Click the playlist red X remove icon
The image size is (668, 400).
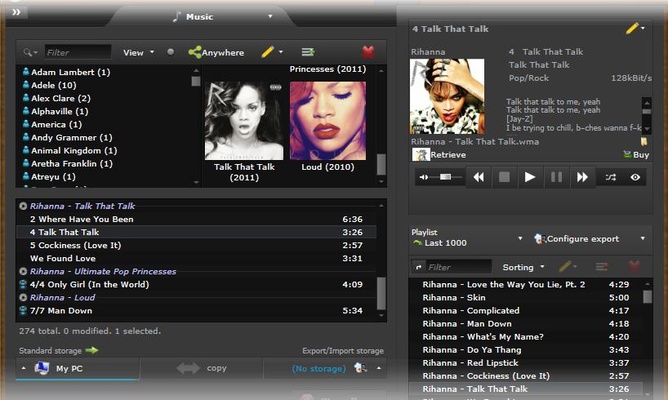tap(634, 267)
